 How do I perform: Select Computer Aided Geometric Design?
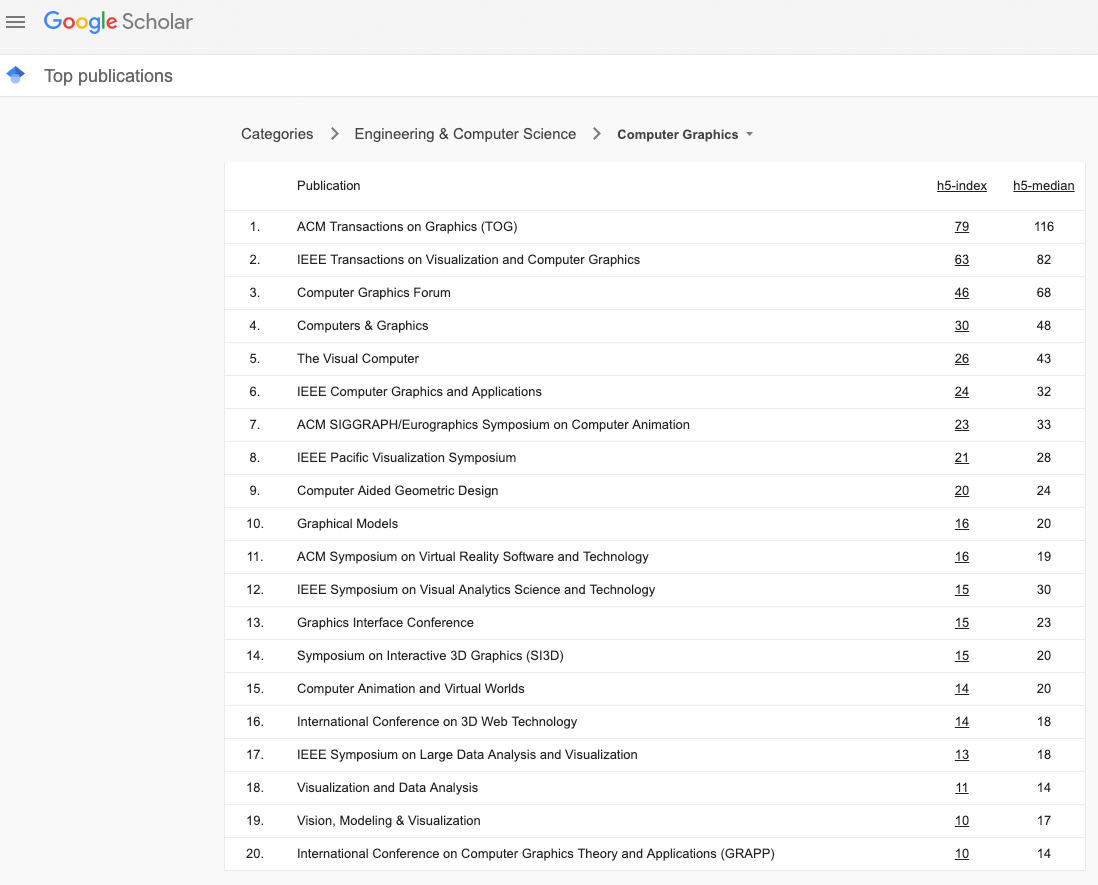[x=397, y=491]
